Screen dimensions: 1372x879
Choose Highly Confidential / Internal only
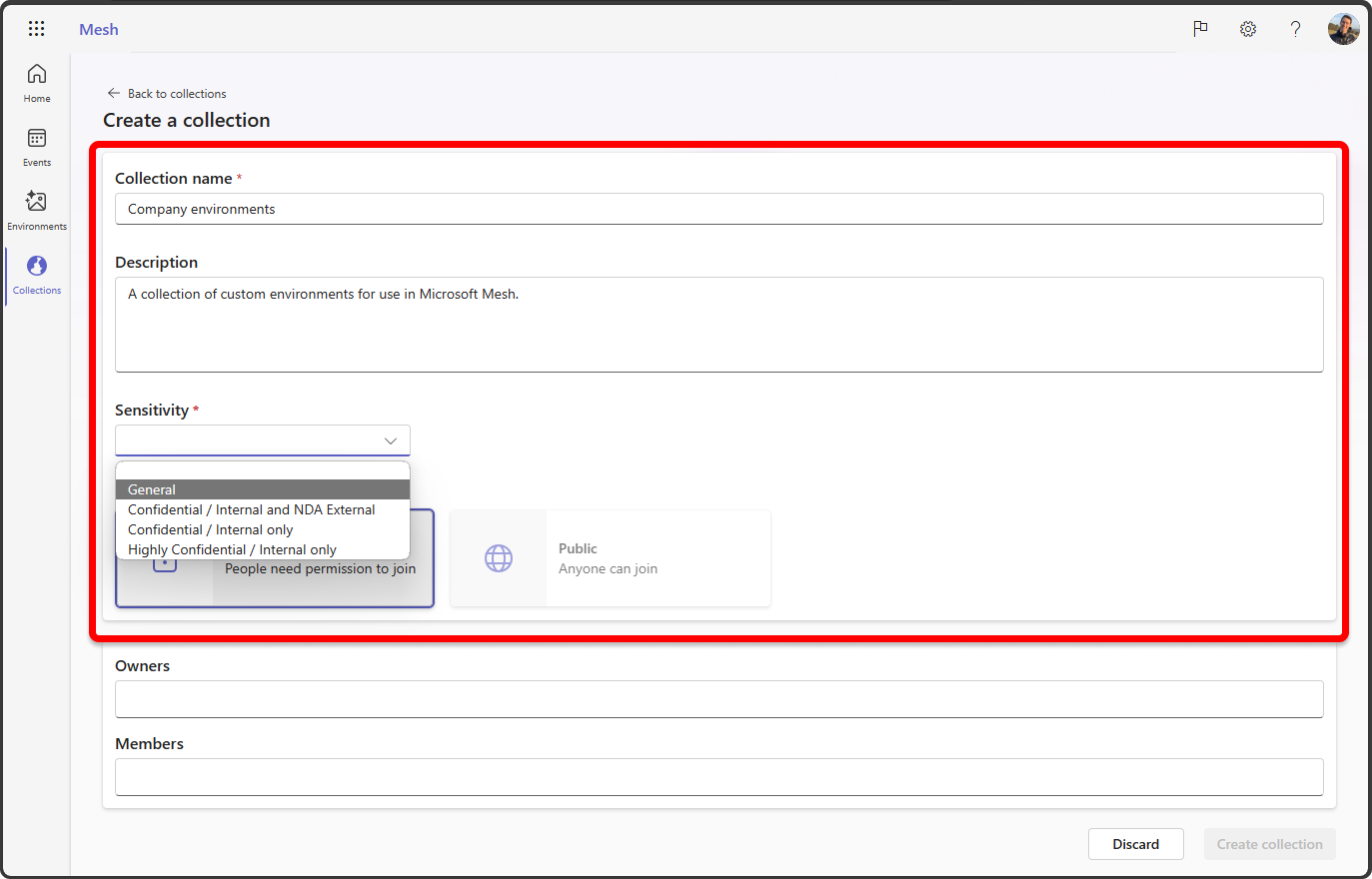pyautogui.click(x=232, y=549)
